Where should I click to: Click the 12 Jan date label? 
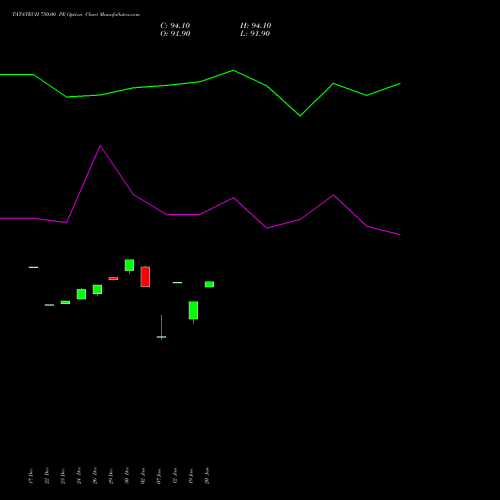[x=175, y=476]
